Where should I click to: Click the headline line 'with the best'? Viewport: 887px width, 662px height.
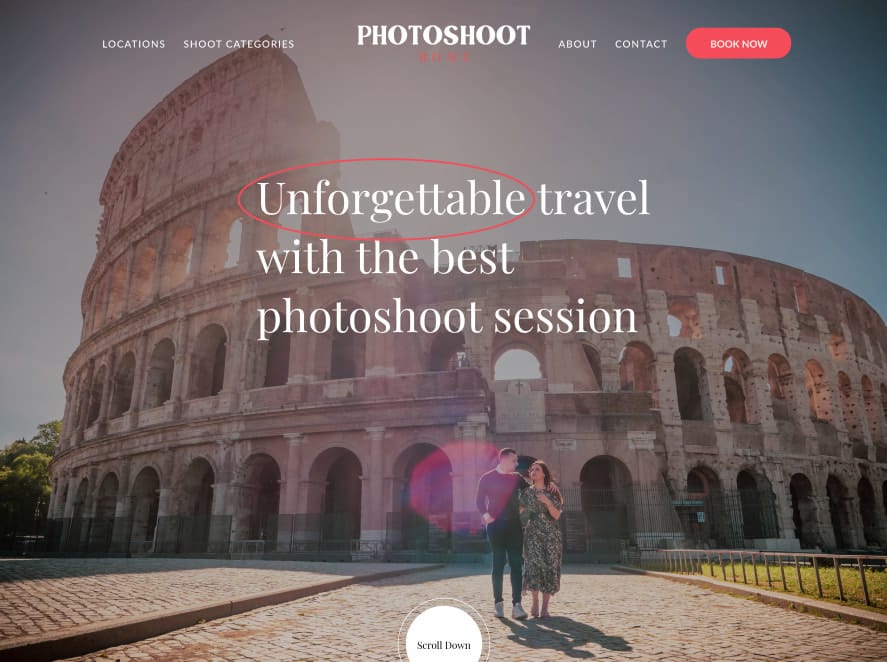(385, 257)
